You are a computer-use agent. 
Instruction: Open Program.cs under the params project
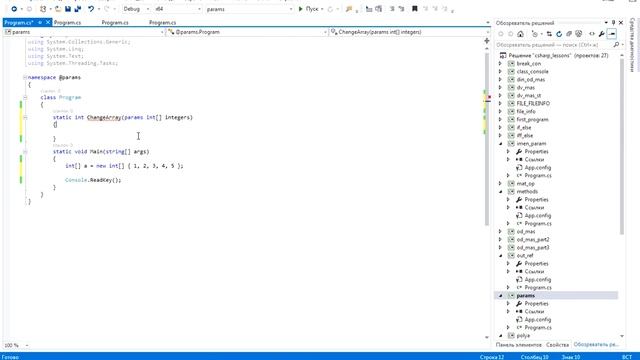pos(538,327)
